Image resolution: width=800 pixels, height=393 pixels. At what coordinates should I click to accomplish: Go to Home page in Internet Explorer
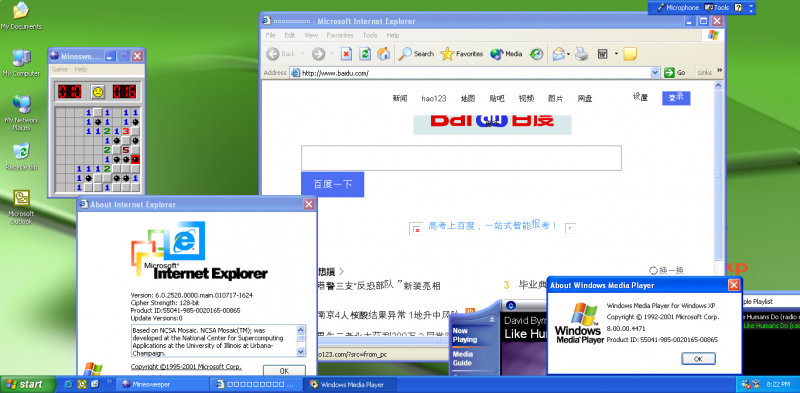coord(384,54)
